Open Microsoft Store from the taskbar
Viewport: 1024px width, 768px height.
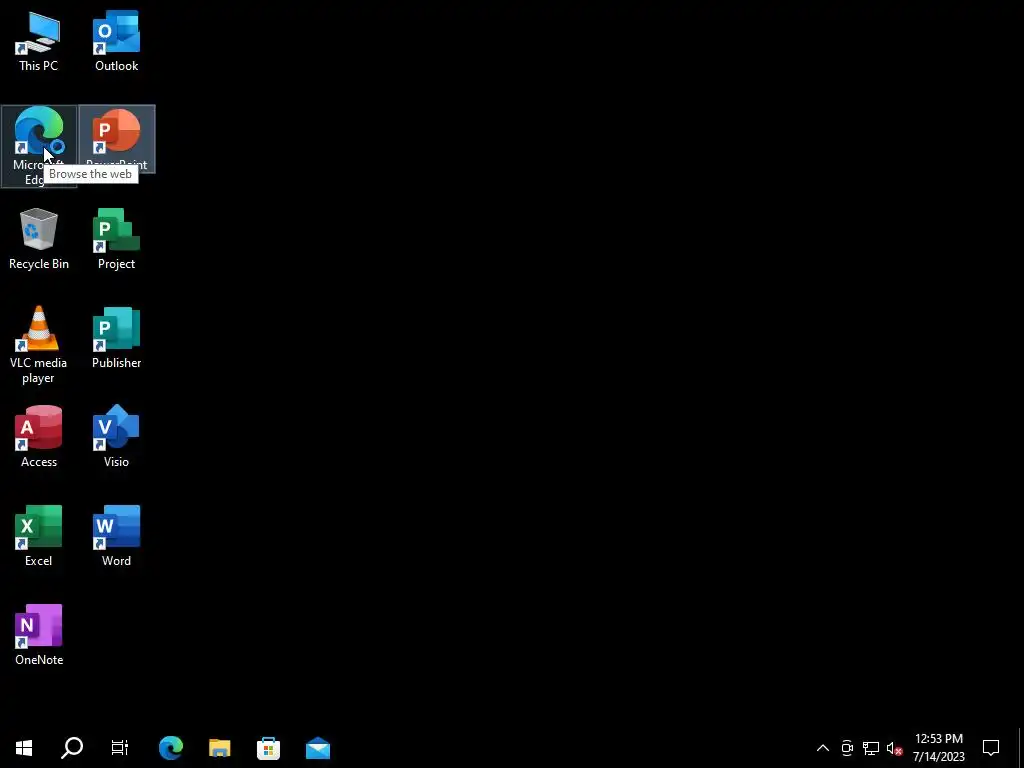click(x=268, y=748)
